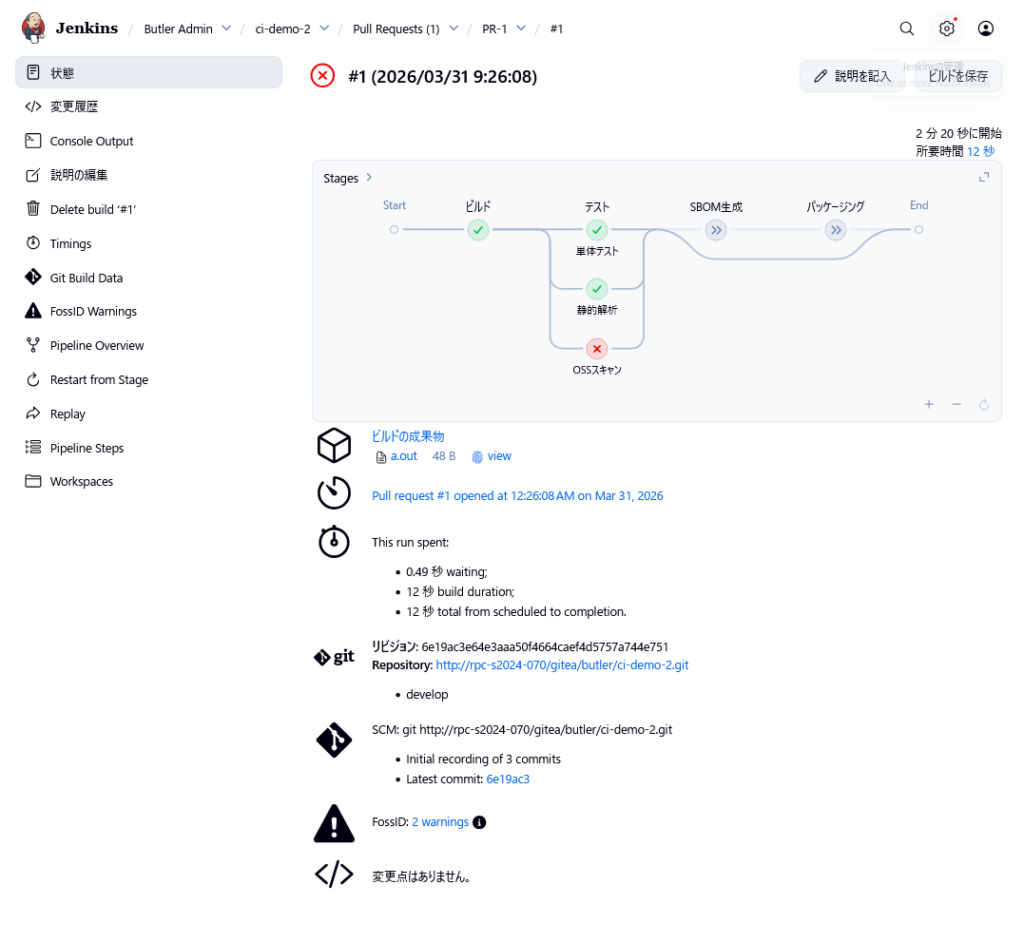Select Restart from Stage in sidebar

click(98, 380)
